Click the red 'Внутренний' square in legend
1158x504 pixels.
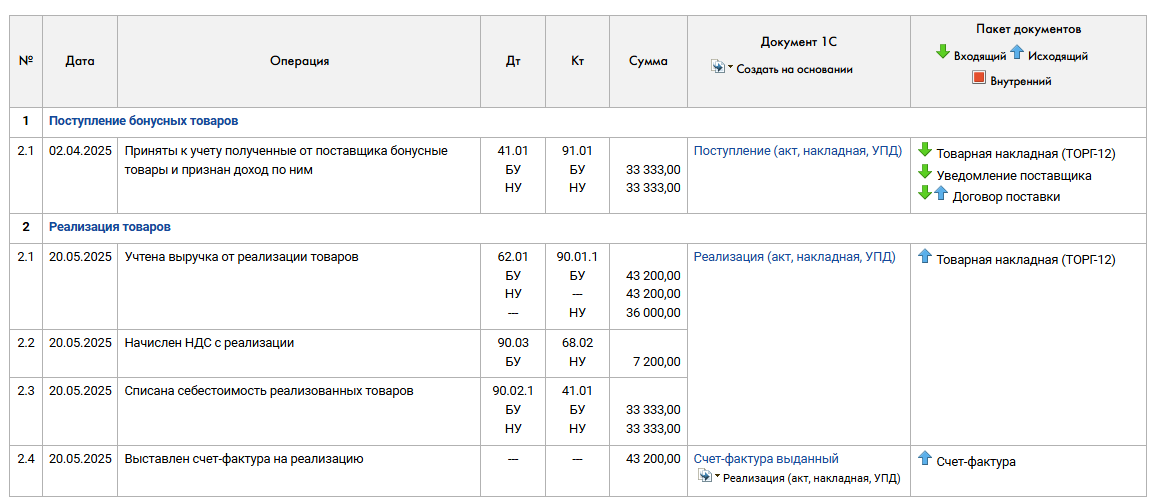[x=979, y=78]
